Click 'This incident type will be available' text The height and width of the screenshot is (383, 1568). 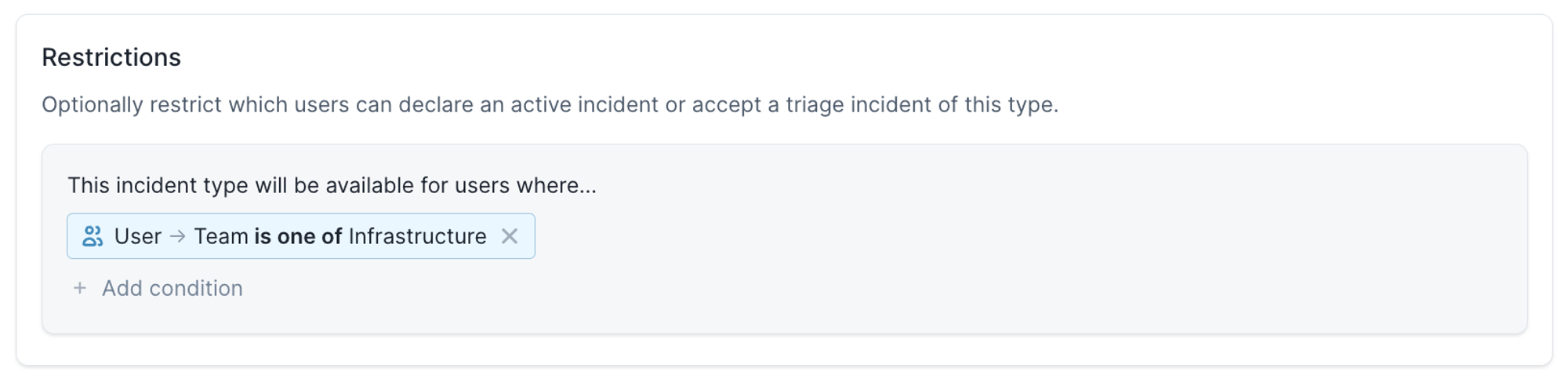[x=235, y=186]
